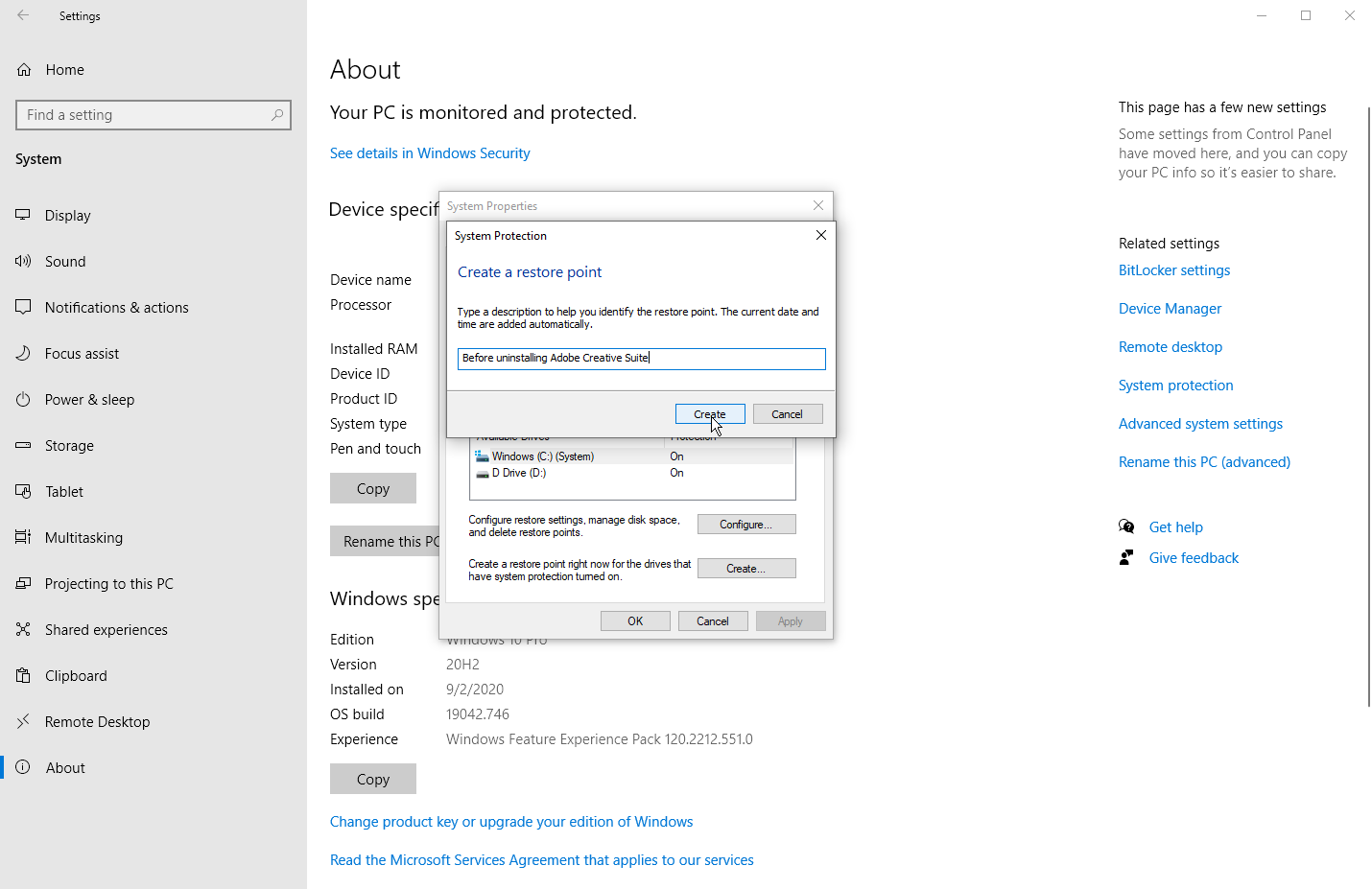
Task: Select Projecting to this PC icon
Action: (x=23, y=584)
